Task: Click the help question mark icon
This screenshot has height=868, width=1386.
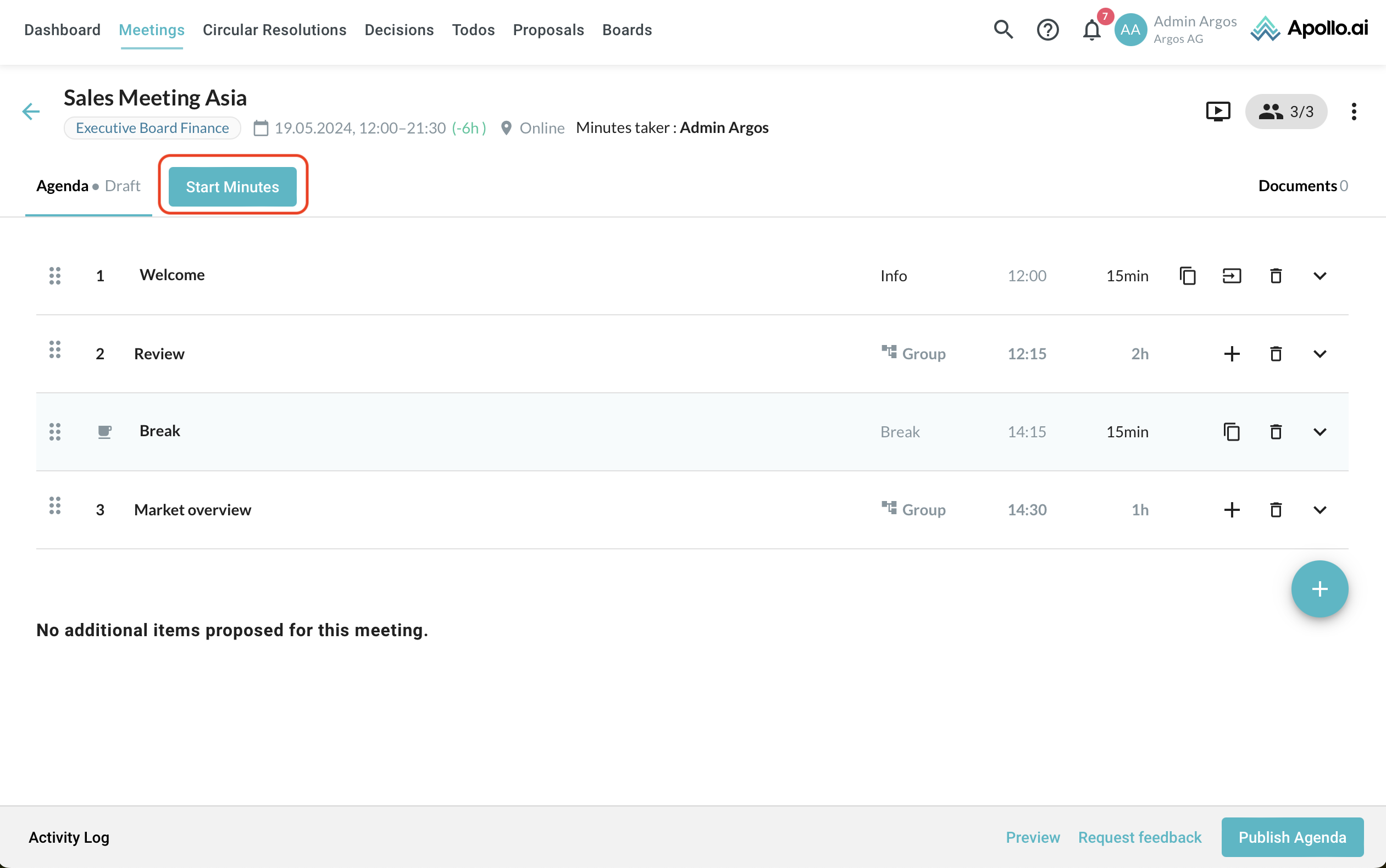Action: 1047,29
